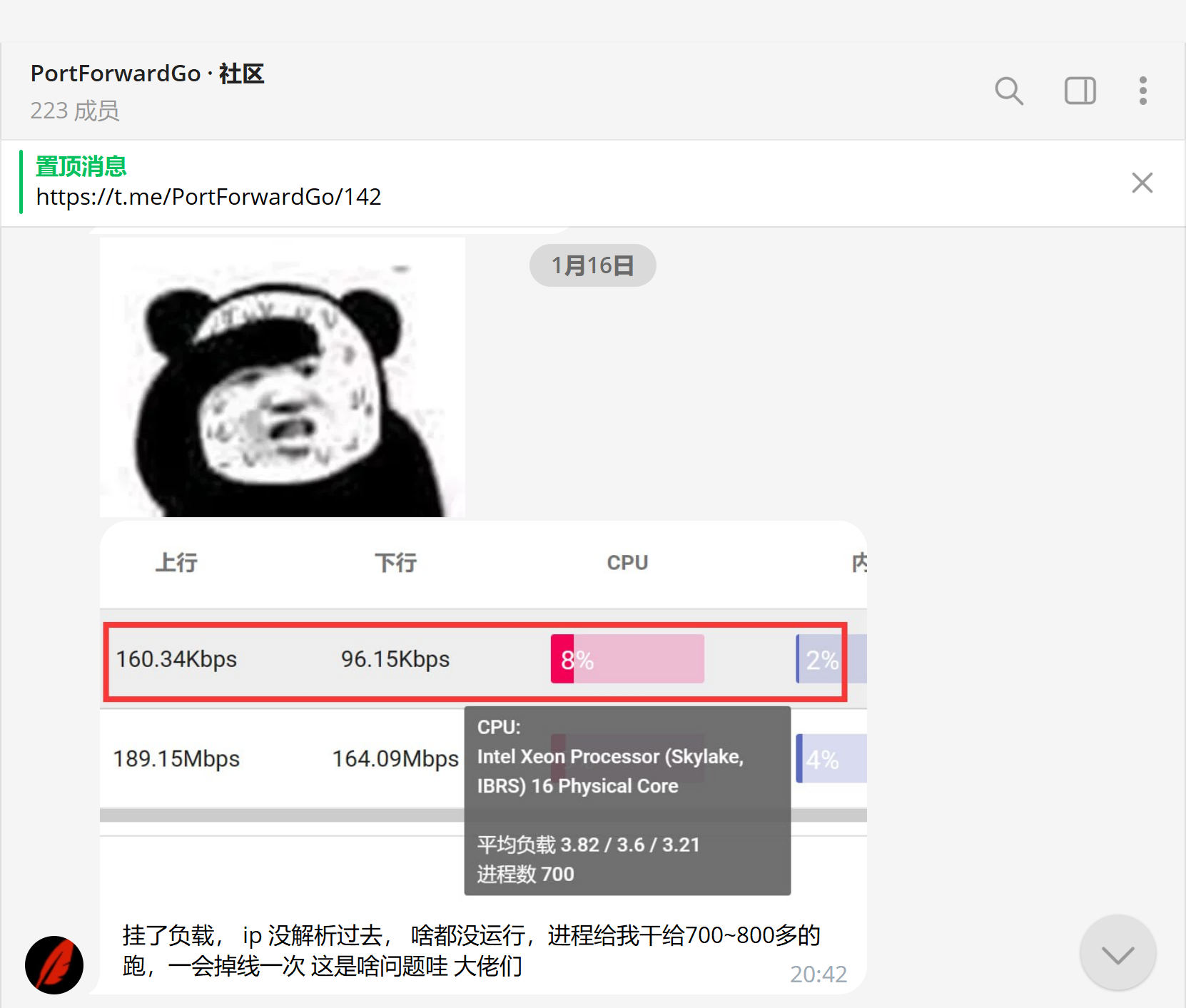
Task: Click the 上行 column header
Action: 176,562
